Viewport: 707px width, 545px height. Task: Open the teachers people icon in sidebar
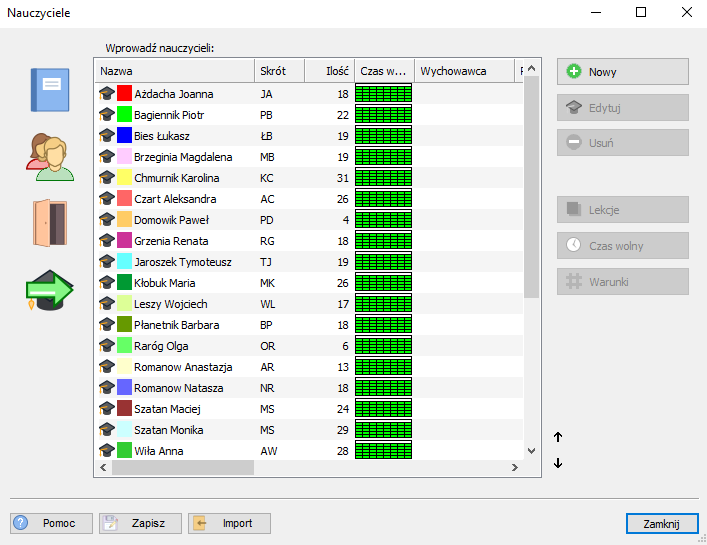click(50, 157)
